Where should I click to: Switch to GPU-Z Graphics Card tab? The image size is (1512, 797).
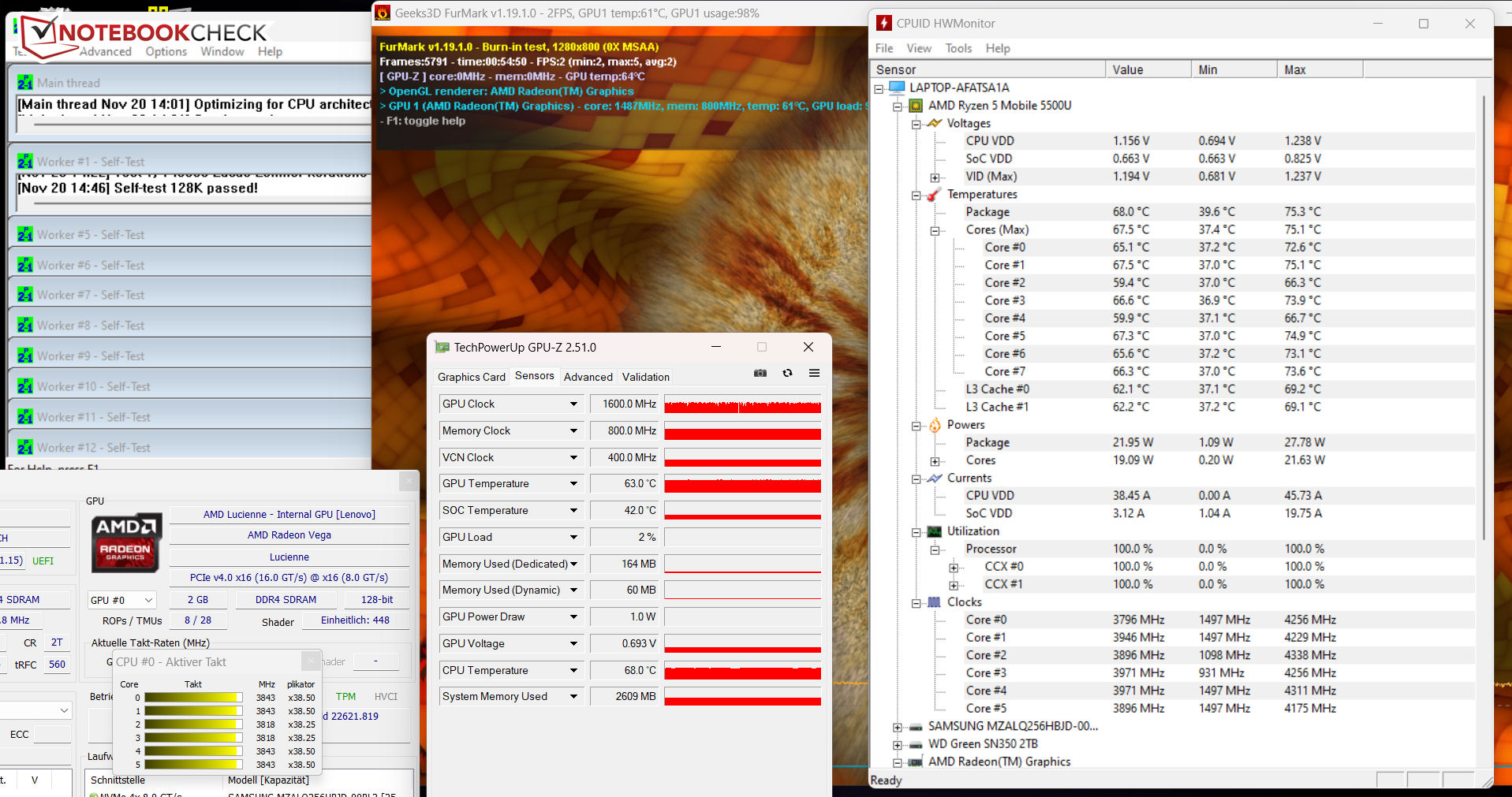[471, 377]
